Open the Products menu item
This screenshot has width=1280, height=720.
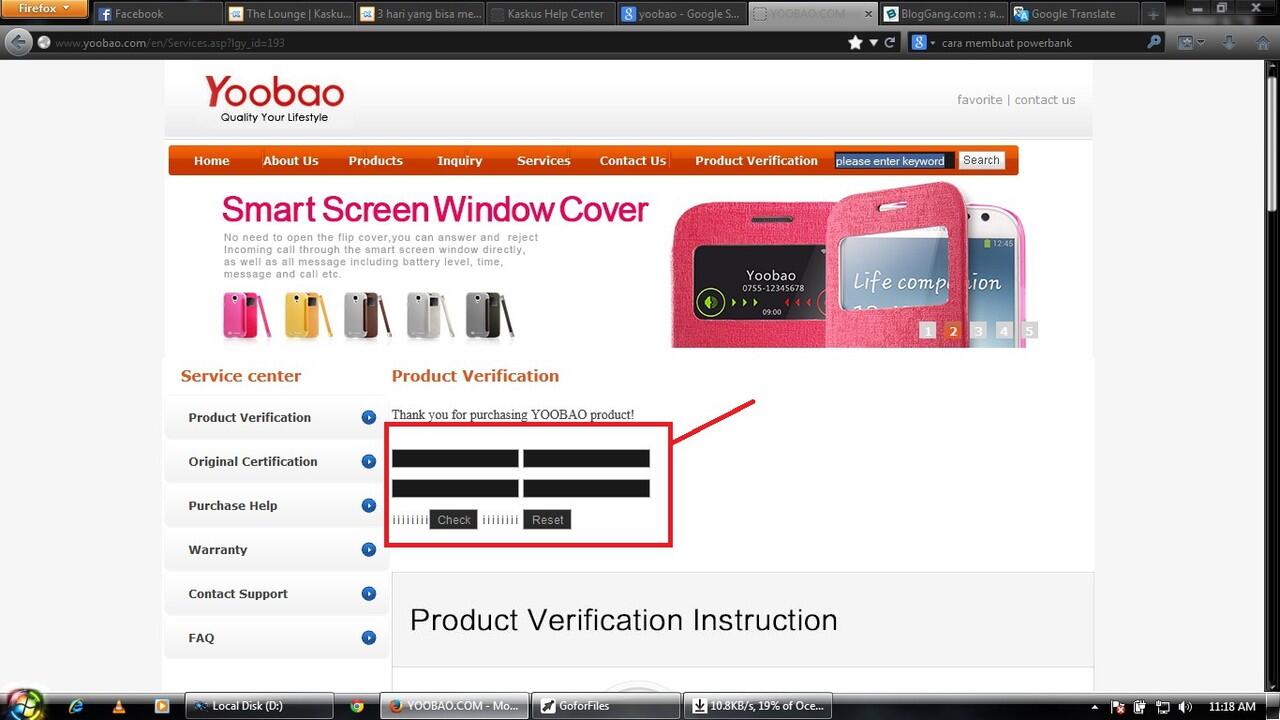(x=375, y=161)
